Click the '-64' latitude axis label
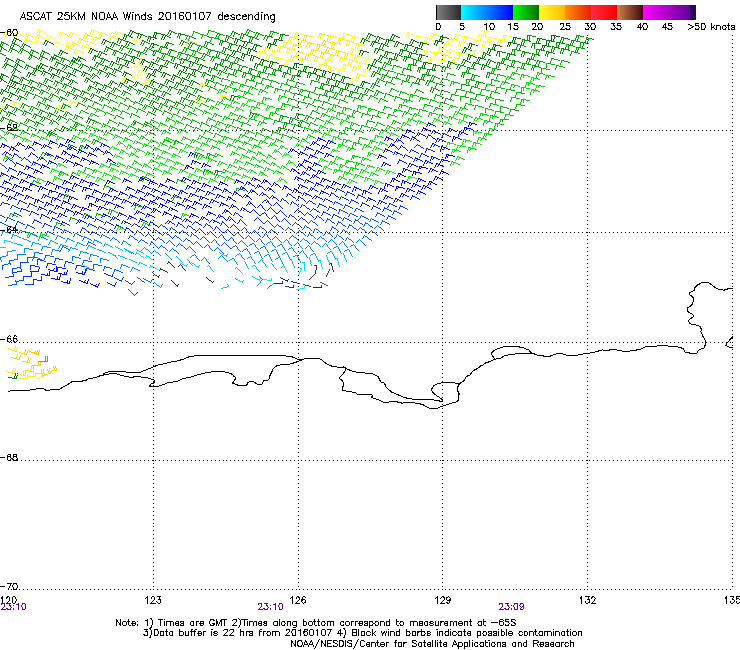This screenshot has width=740, height=650. pyautogui.click(x=9, y=229)
